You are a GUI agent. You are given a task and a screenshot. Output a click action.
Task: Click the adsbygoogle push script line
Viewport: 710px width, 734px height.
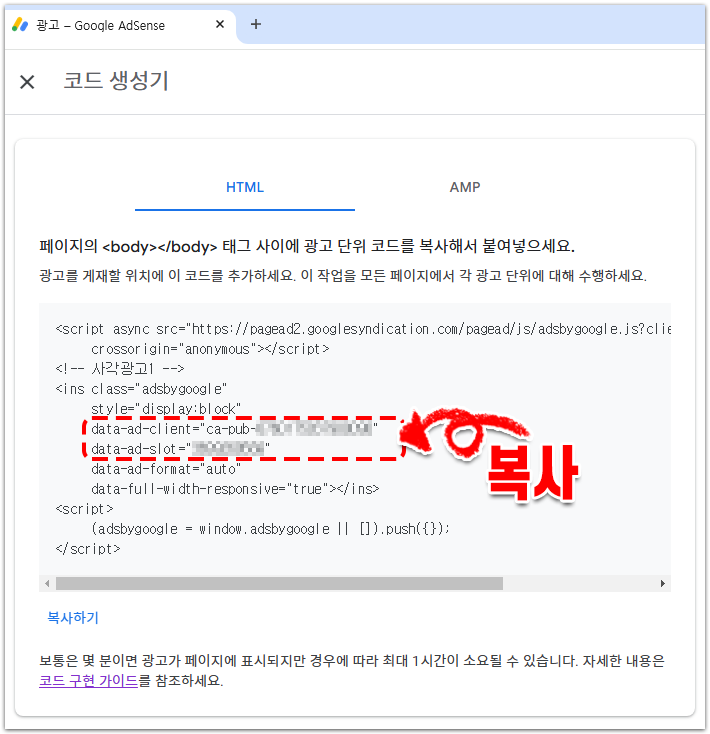(x=271, y=529)
